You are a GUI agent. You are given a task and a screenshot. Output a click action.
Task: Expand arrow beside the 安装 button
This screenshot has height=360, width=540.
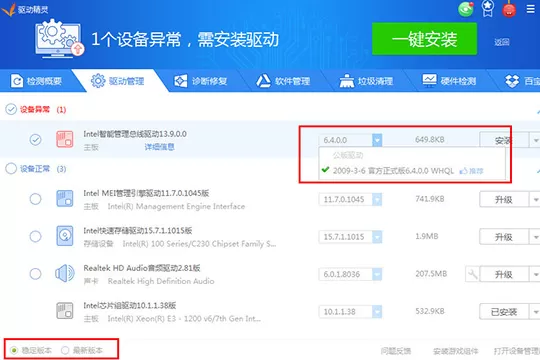536,140
